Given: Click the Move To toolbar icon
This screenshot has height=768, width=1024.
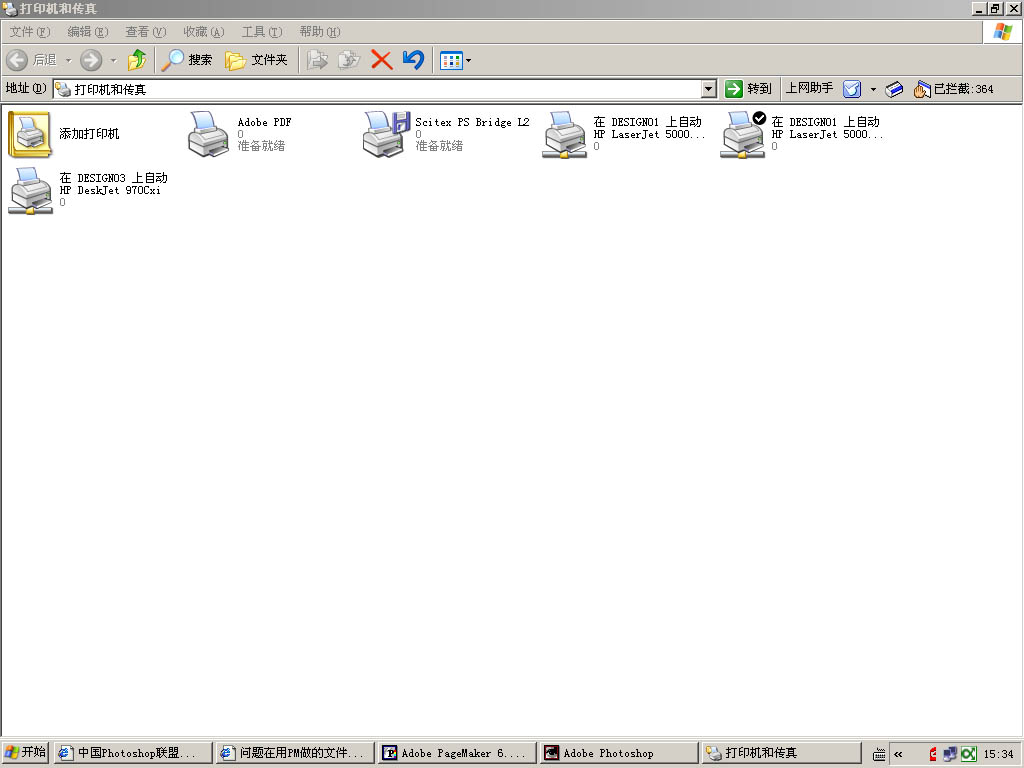Looking at the screenshot, I should point(317,60).
